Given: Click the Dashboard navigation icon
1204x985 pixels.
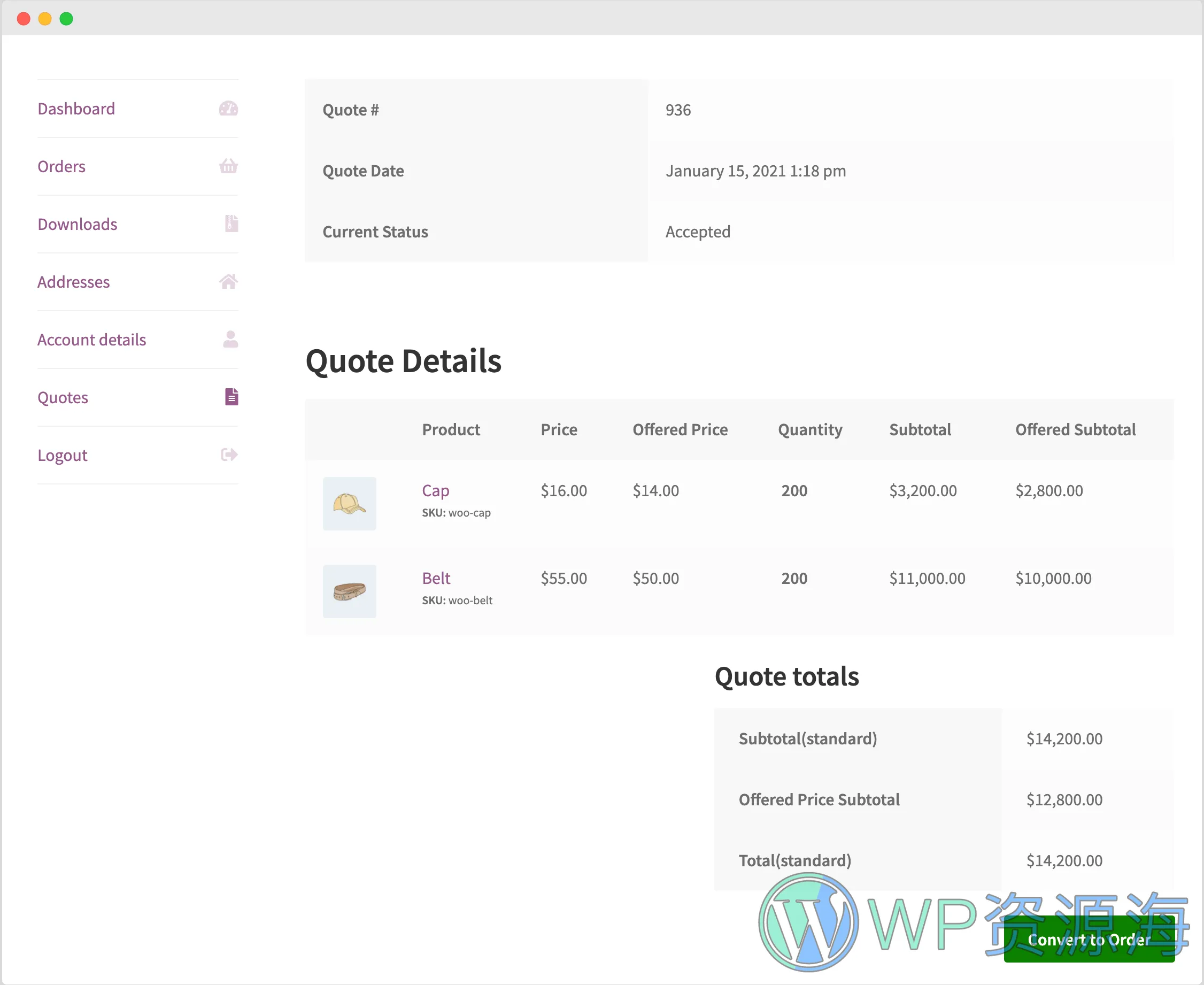Looking at the screenshot, I should pos(228,108).
